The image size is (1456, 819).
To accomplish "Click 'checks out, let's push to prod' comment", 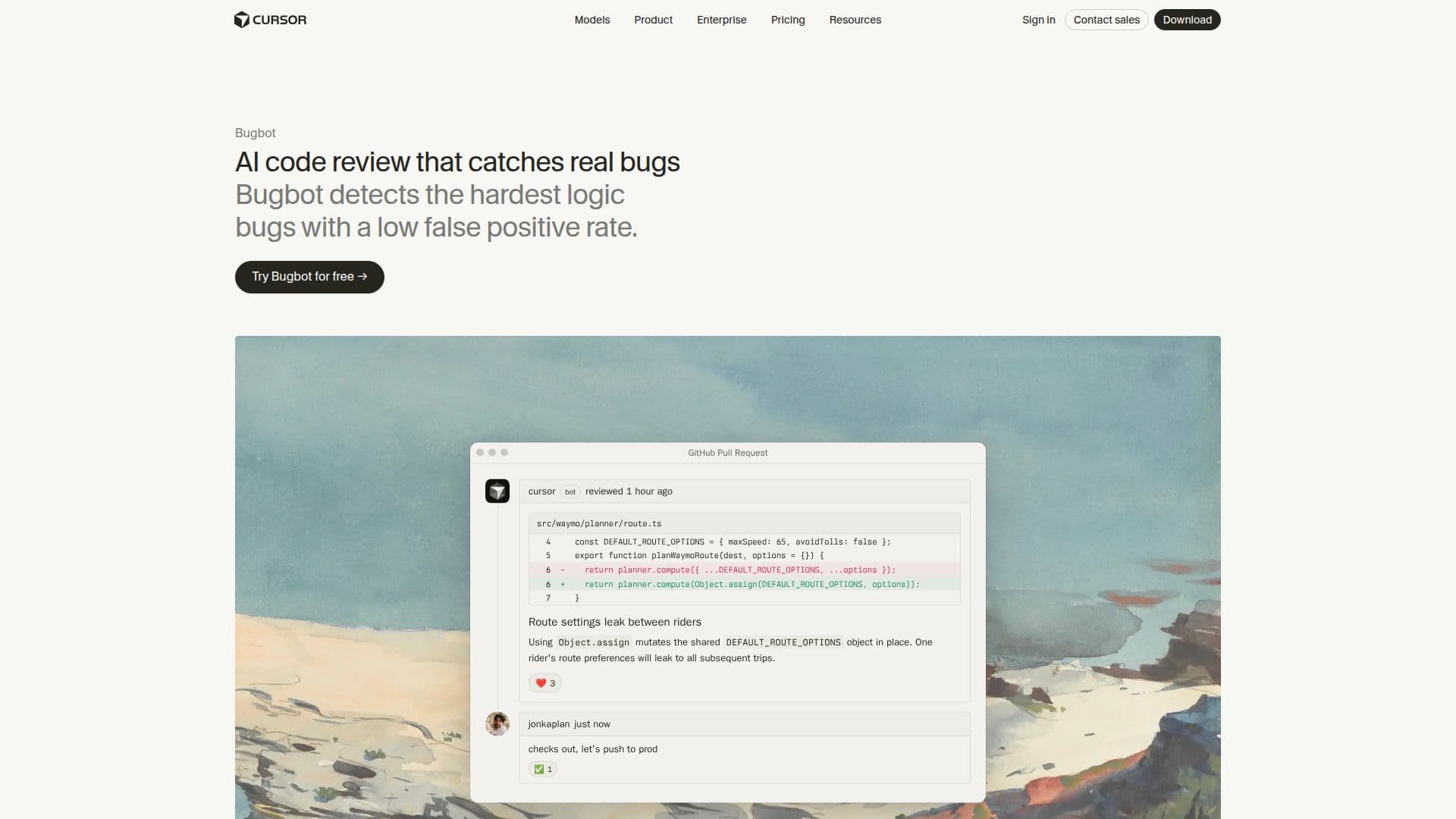I will (x=593, y=749).
